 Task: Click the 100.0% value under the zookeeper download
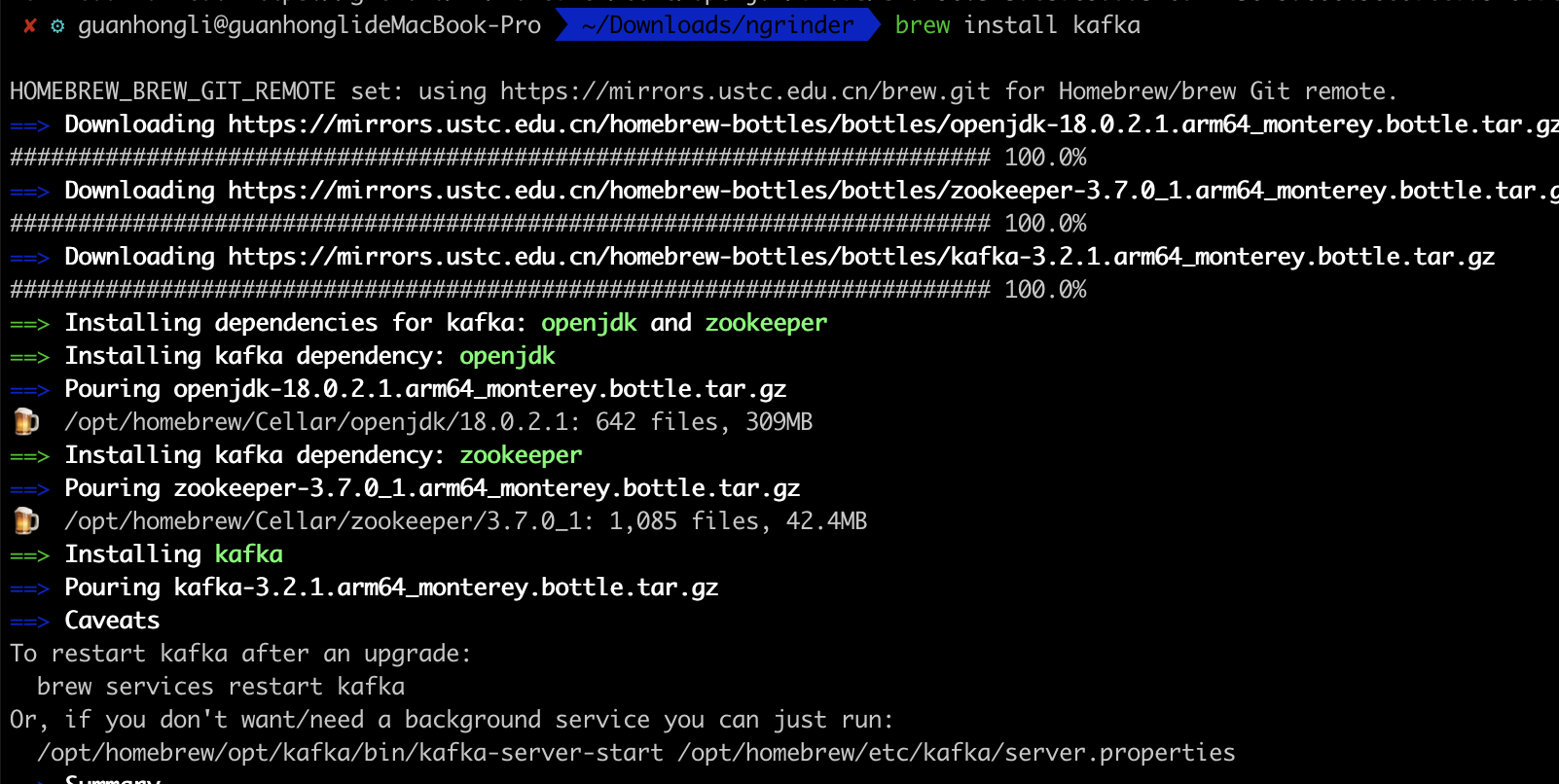1045,224
